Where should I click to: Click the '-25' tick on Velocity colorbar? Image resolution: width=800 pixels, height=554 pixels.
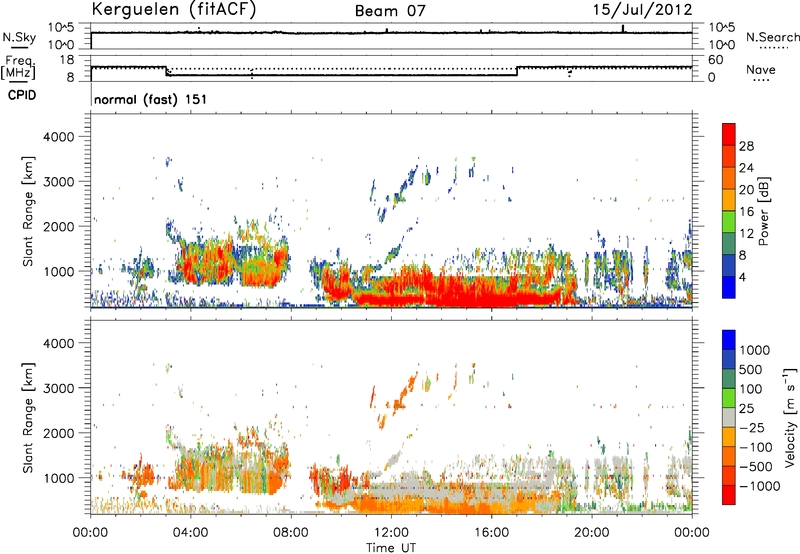click(752, 427)
